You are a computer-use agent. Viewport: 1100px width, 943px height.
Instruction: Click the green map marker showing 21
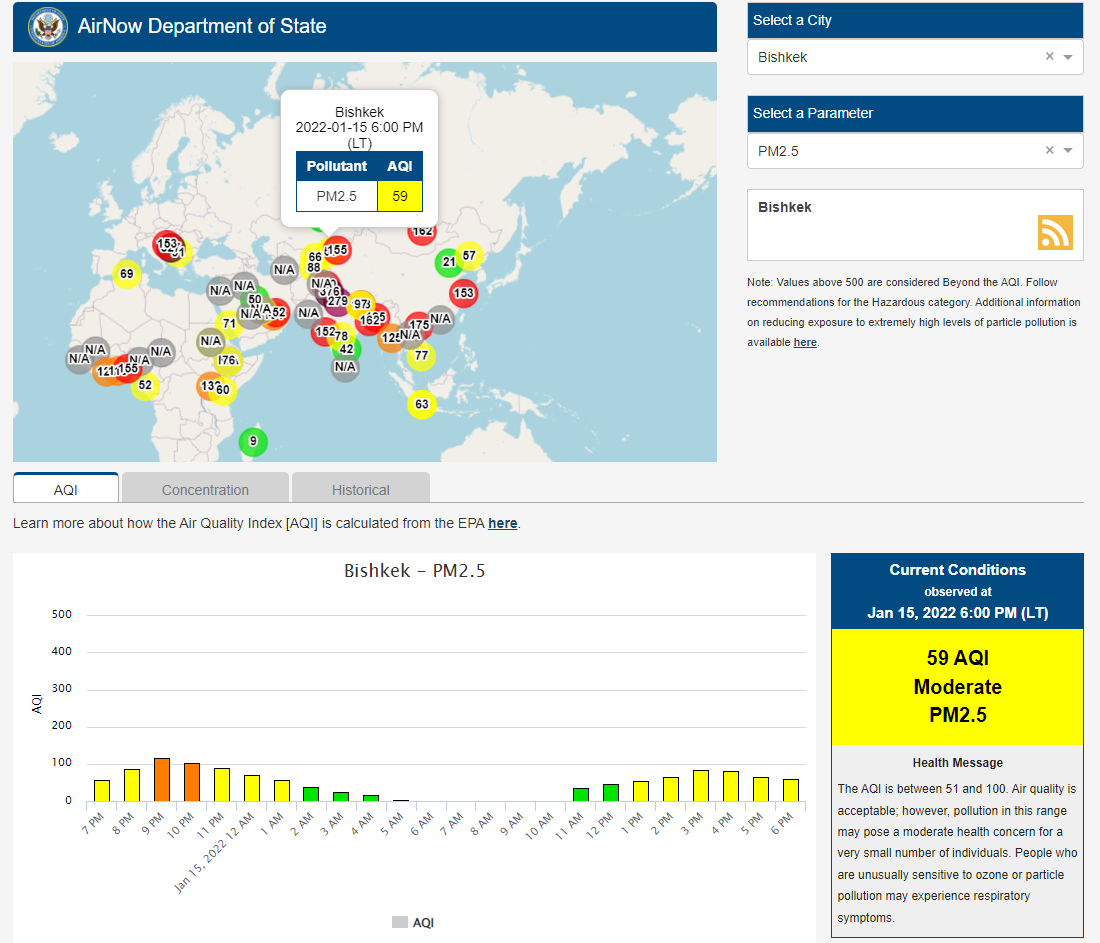pos(448,262)
